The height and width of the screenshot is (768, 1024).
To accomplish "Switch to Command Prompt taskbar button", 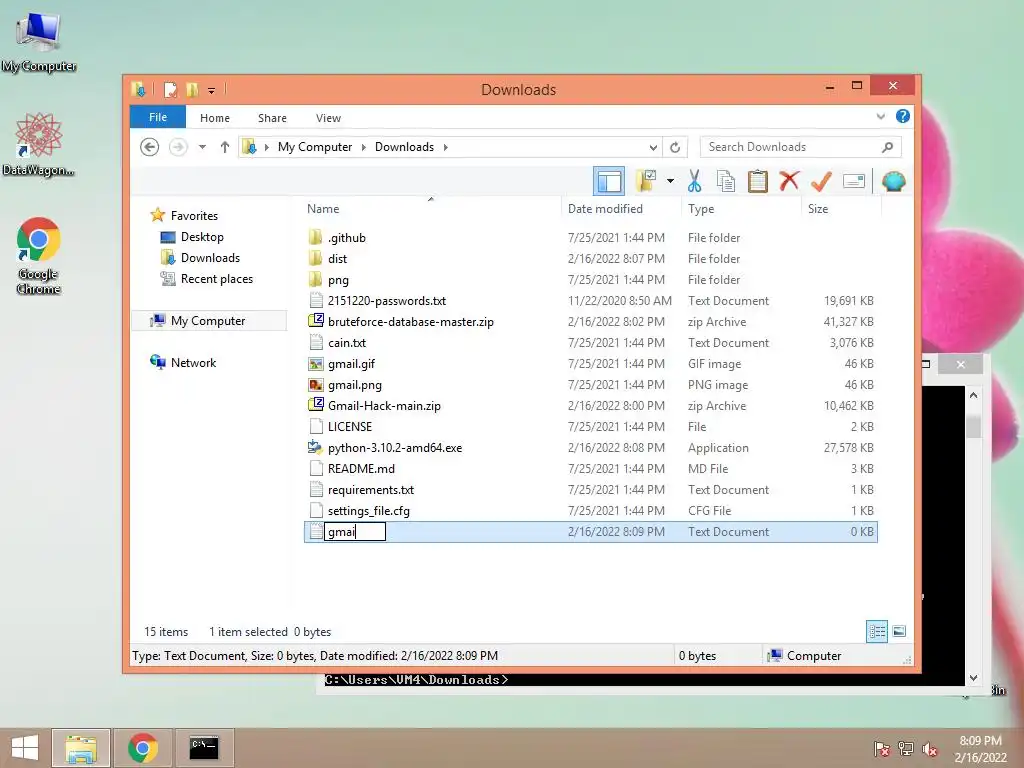I will (203, 748).
